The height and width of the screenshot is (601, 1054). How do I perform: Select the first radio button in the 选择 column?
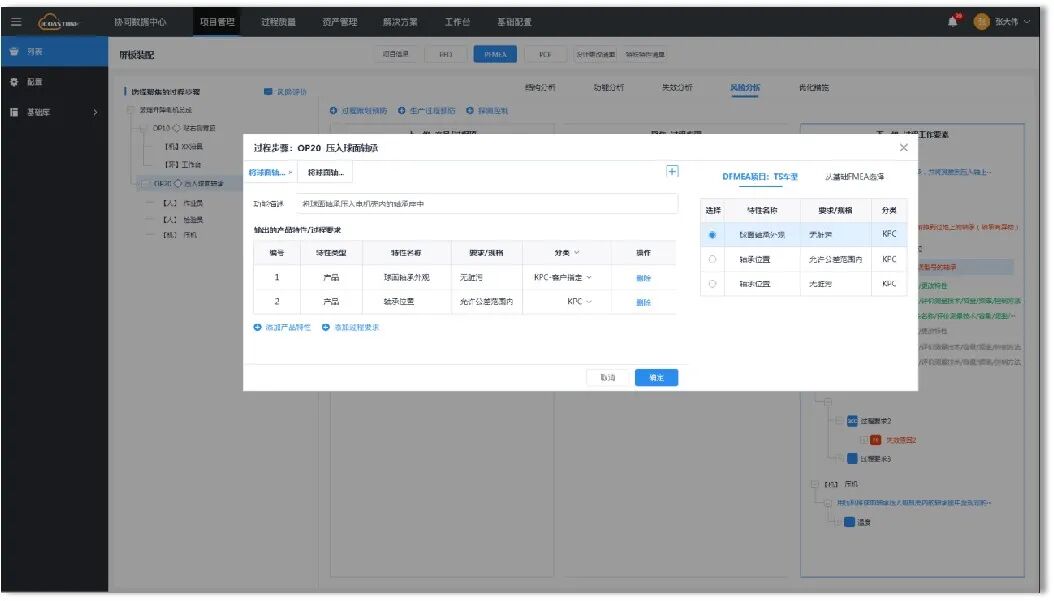(x=713, y=235)
